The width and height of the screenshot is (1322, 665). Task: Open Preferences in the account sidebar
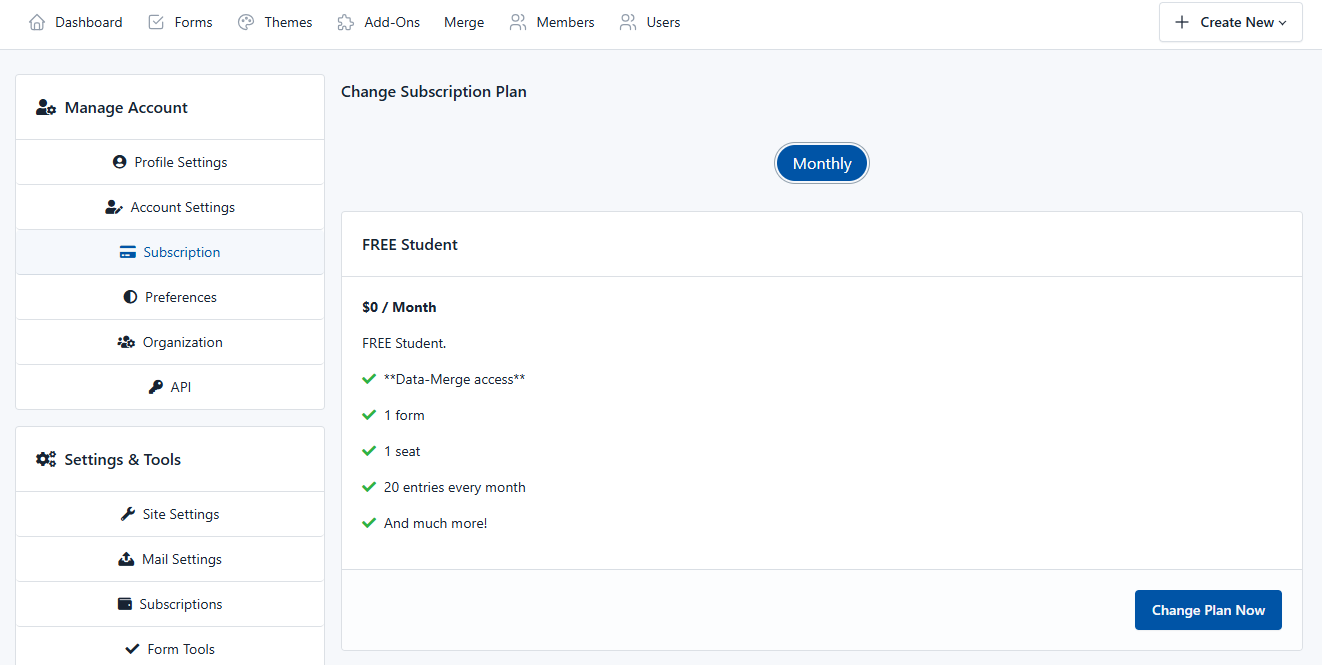point(180,297)
